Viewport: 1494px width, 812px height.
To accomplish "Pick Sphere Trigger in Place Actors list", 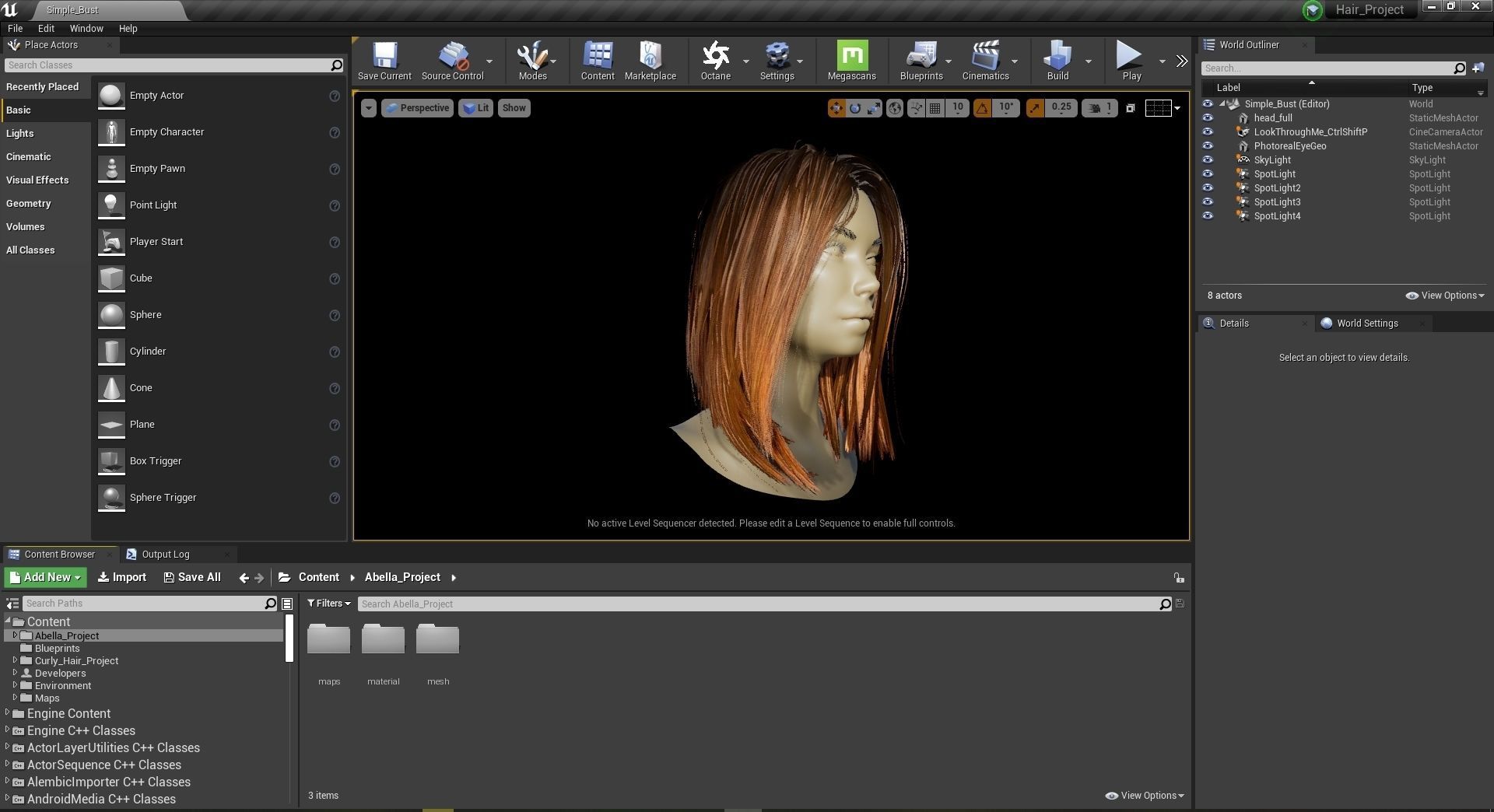I will pos(219,498).
